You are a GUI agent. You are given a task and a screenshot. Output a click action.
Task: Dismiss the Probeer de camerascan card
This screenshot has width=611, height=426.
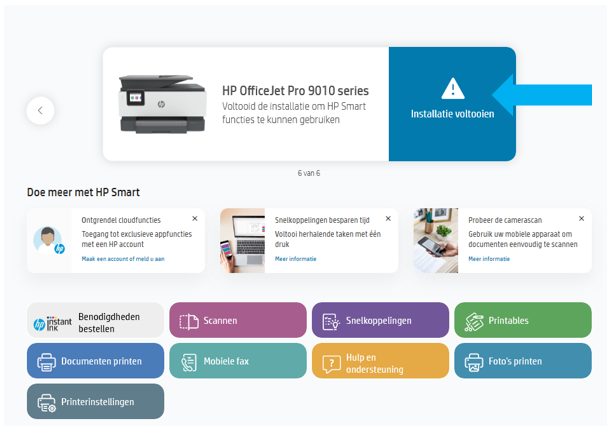[x=581, y=218]
